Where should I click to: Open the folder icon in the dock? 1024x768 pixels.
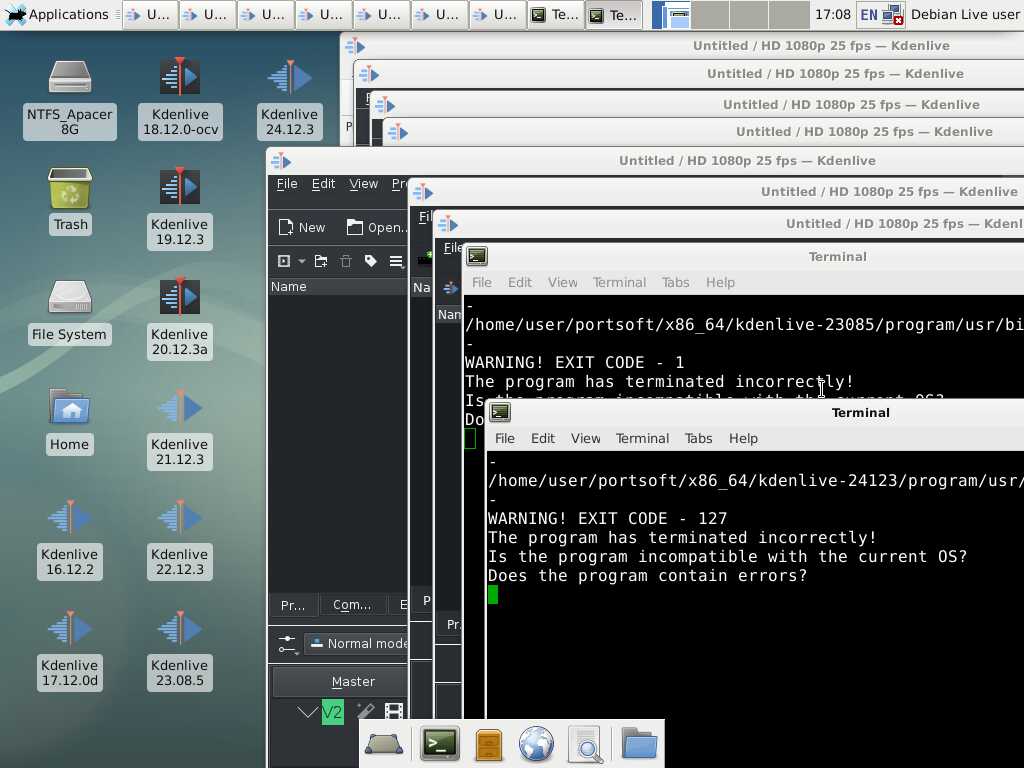tap(639, 743)
